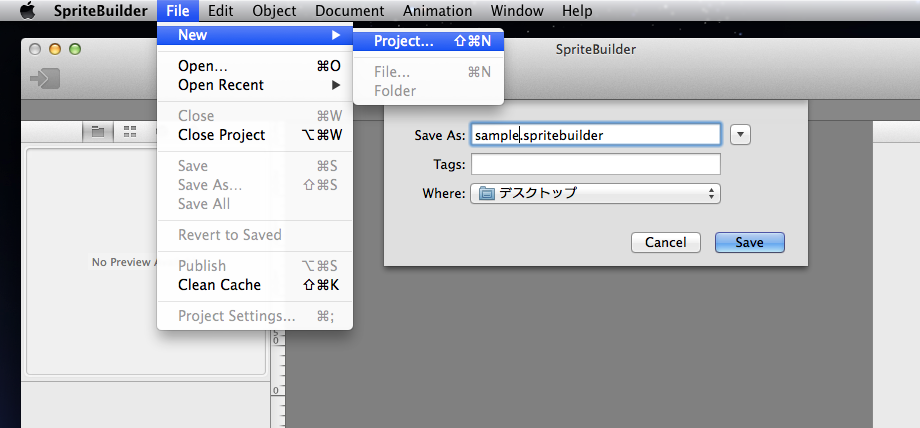Screen dimensions: 920x428
Task: Choose Project... from the New submenu
Action: click(x=428, y=41)
